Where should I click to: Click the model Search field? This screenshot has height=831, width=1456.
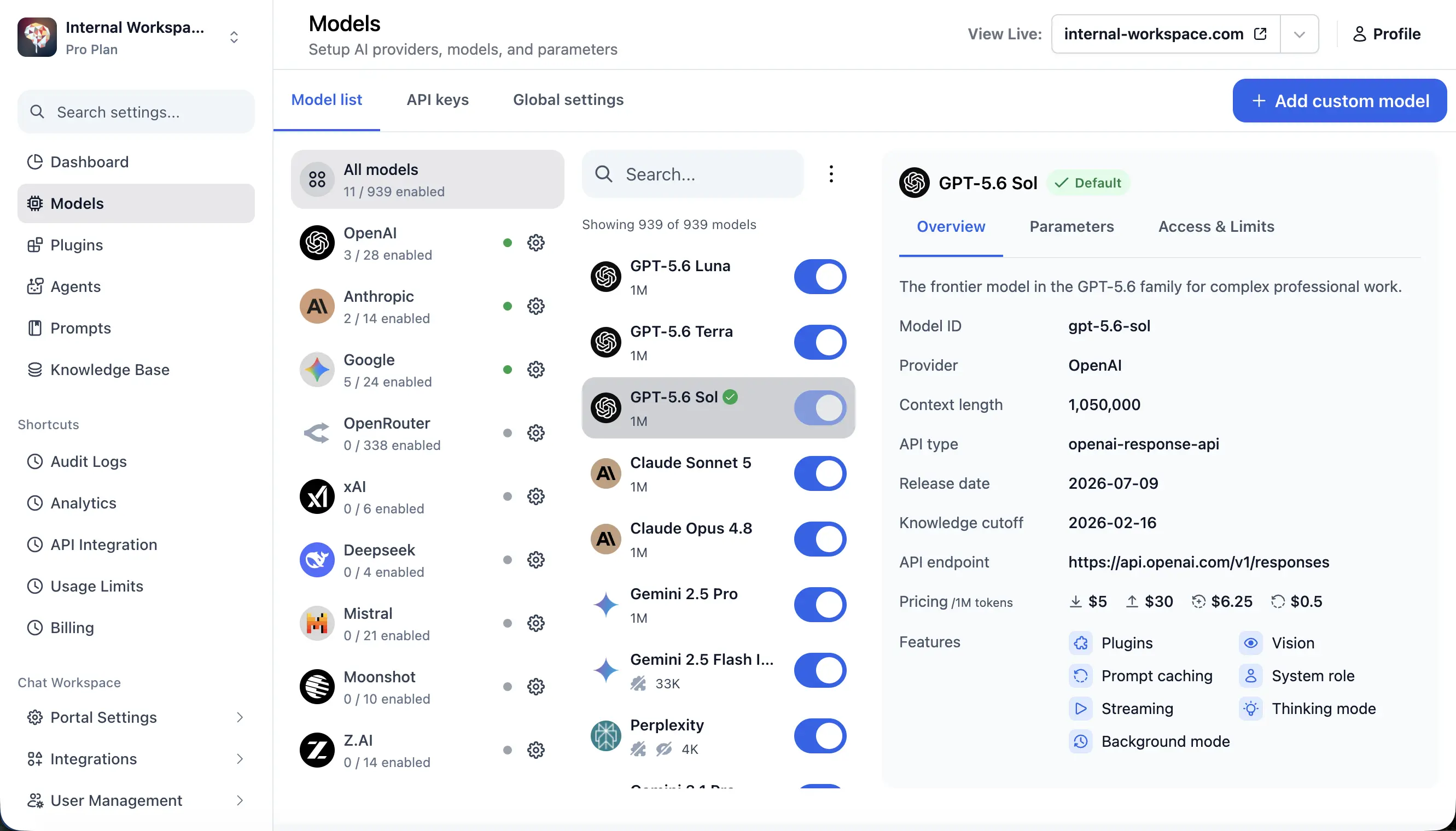coord(692,174)
